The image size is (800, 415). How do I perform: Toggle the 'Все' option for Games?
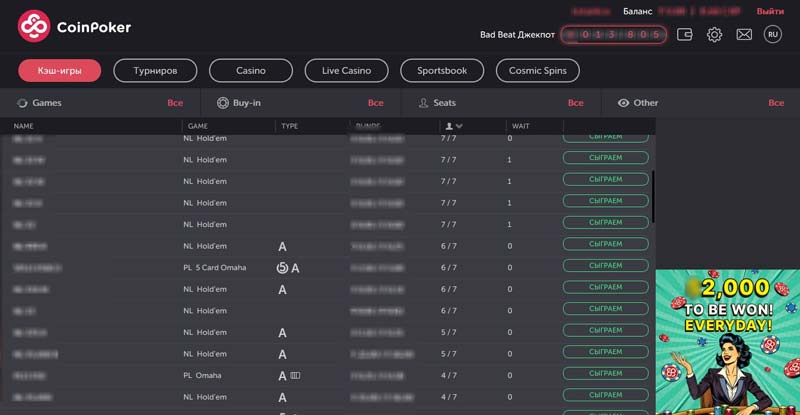pos(175,103)
